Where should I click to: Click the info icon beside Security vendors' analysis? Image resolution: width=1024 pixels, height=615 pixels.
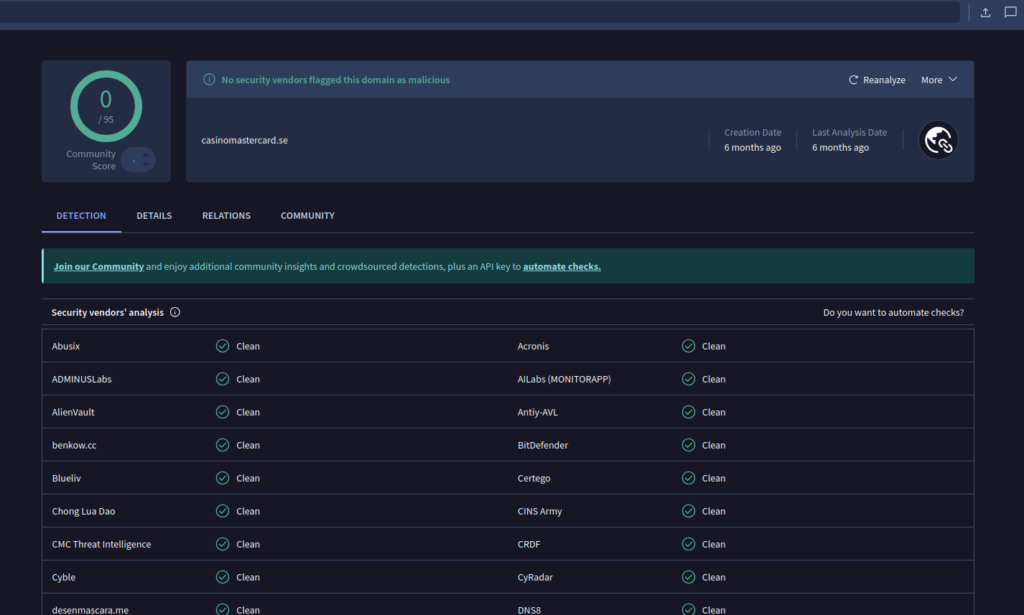[x=175, y=312]
